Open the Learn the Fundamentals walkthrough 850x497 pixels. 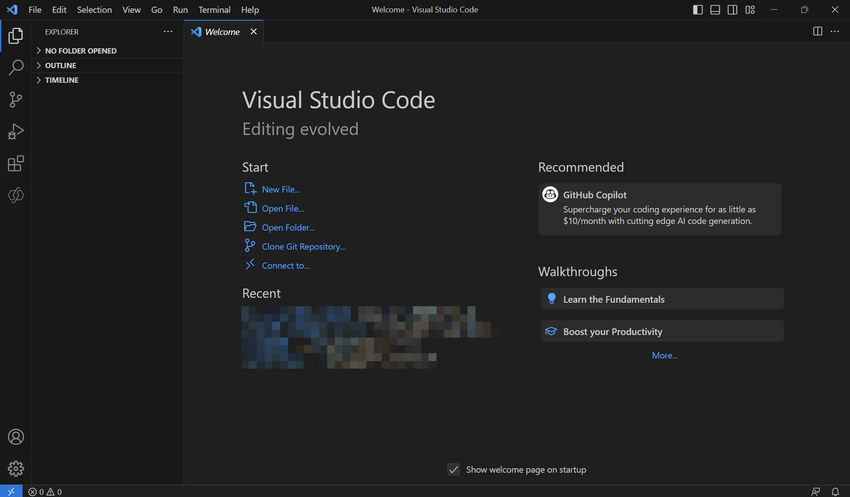click(613, 299)
